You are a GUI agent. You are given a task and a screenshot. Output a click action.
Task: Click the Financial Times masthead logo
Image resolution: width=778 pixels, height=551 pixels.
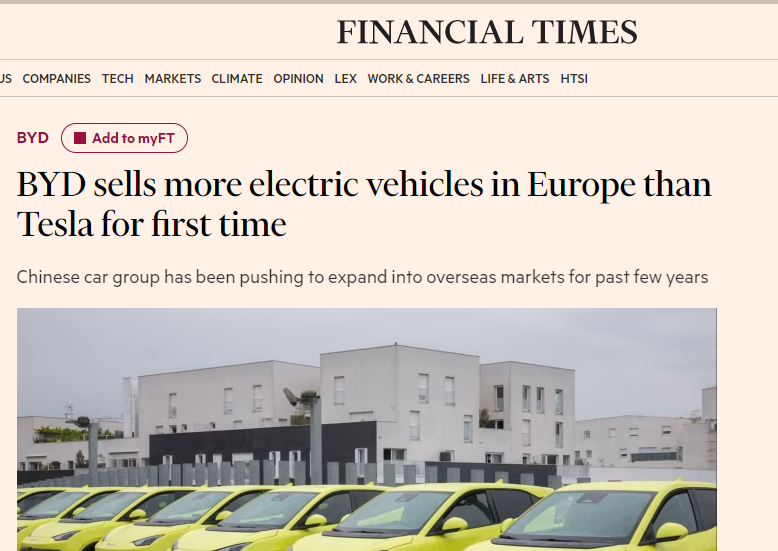tap(487, 32)
